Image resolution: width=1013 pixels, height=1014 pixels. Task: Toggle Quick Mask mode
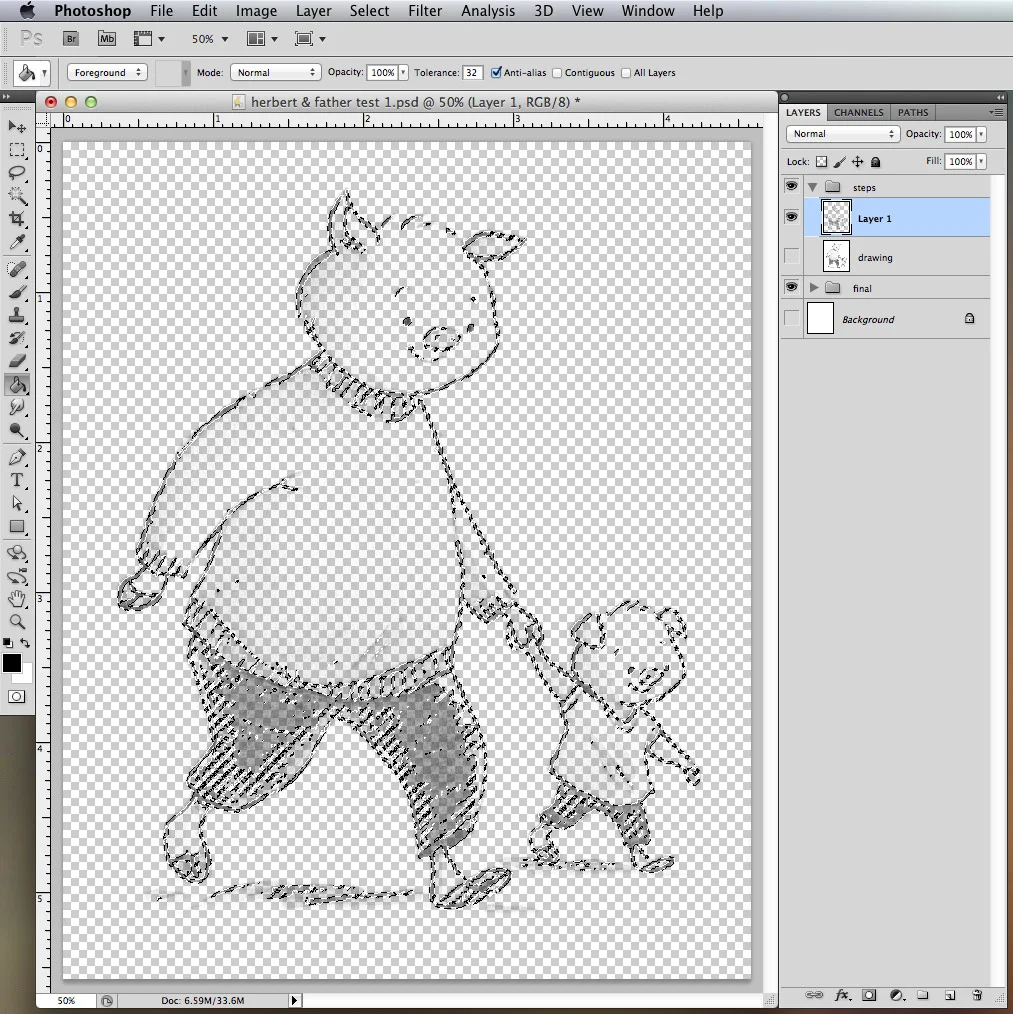17,696
